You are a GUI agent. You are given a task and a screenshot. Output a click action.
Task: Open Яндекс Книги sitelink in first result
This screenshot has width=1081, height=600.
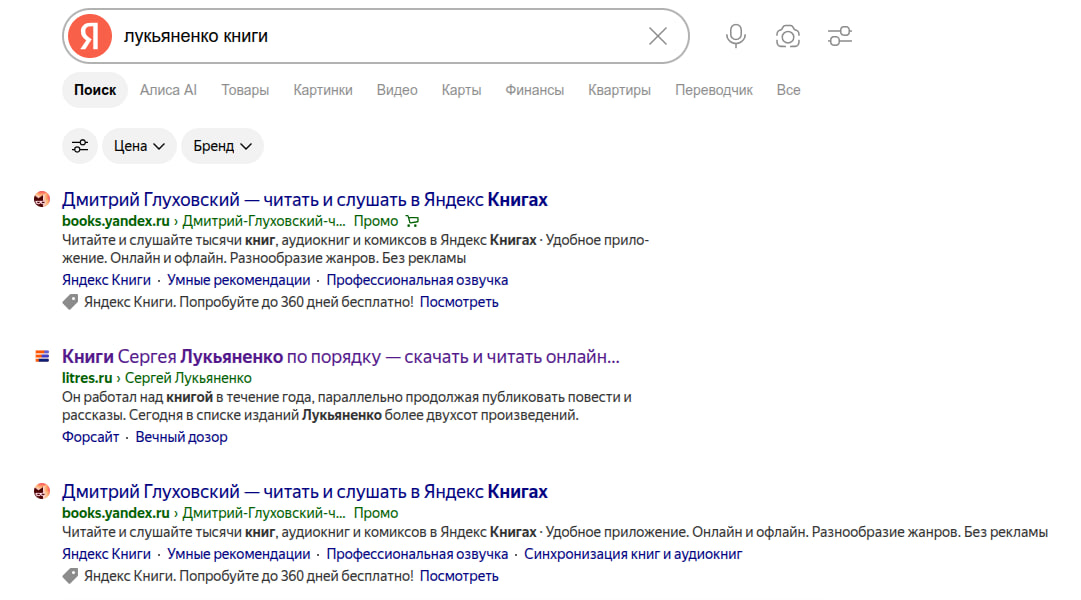point(106,280)
